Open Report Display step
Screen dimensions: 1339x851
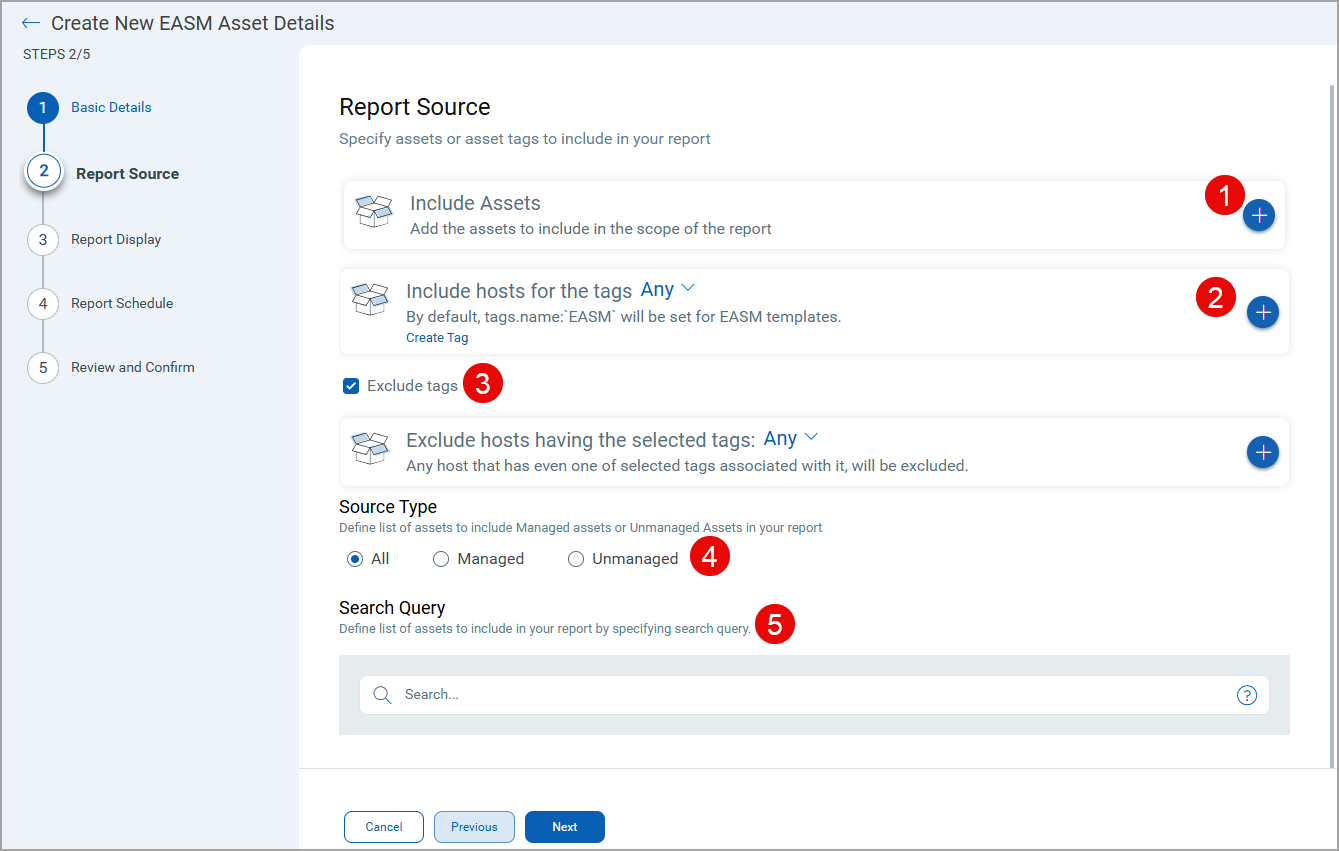pos(116,239)
